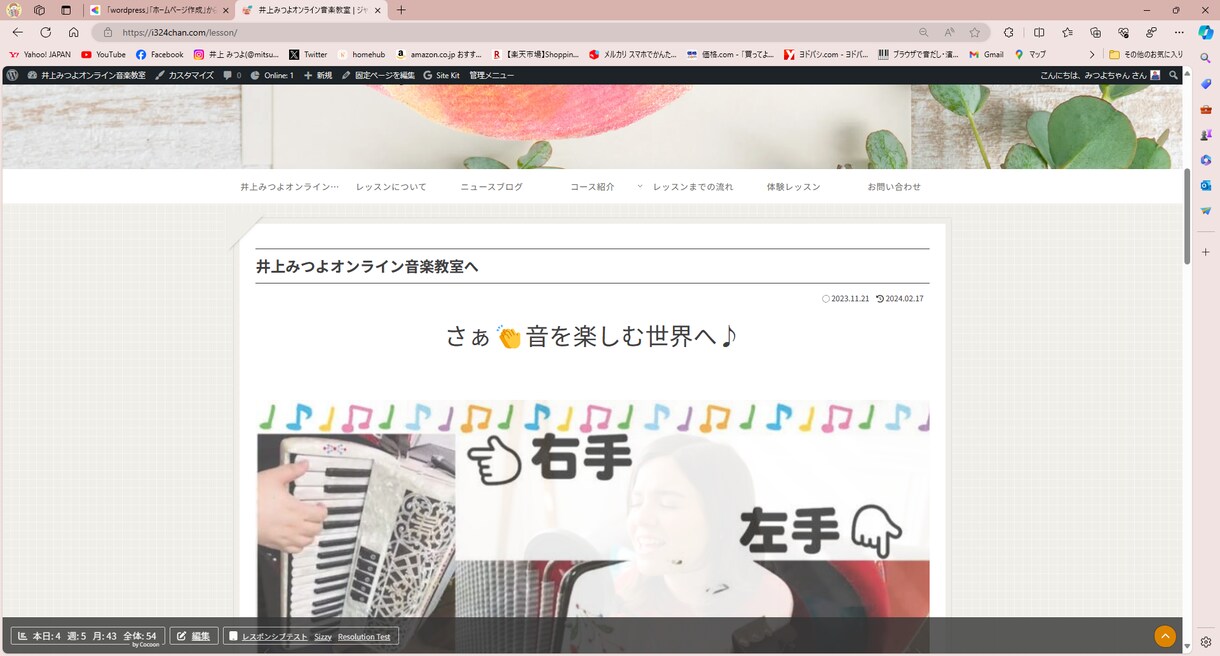
Task: Expand more bookmarks chevron
Action: 1092,54
